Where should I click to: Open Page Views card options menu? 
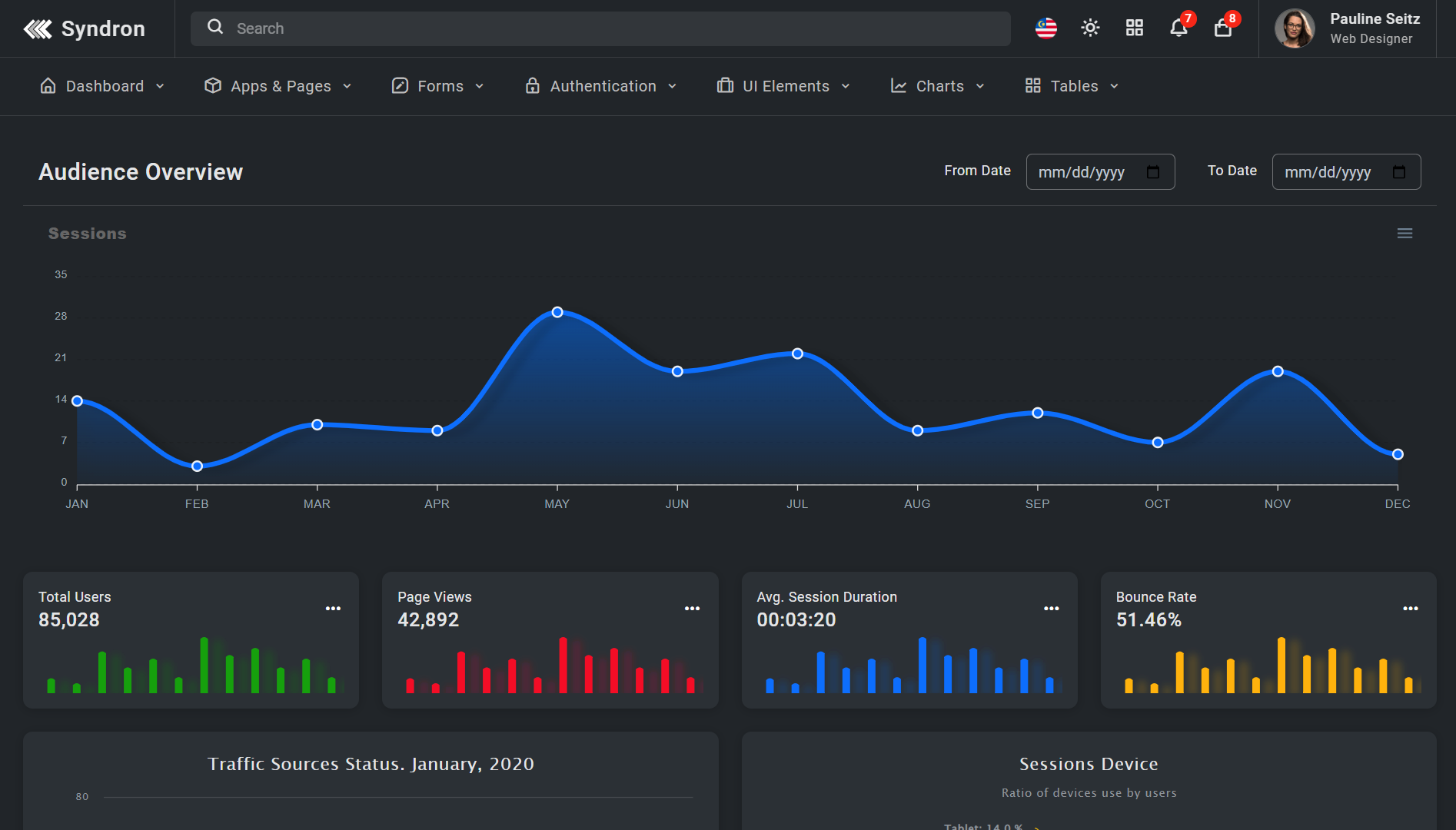(x=692, y=608)
